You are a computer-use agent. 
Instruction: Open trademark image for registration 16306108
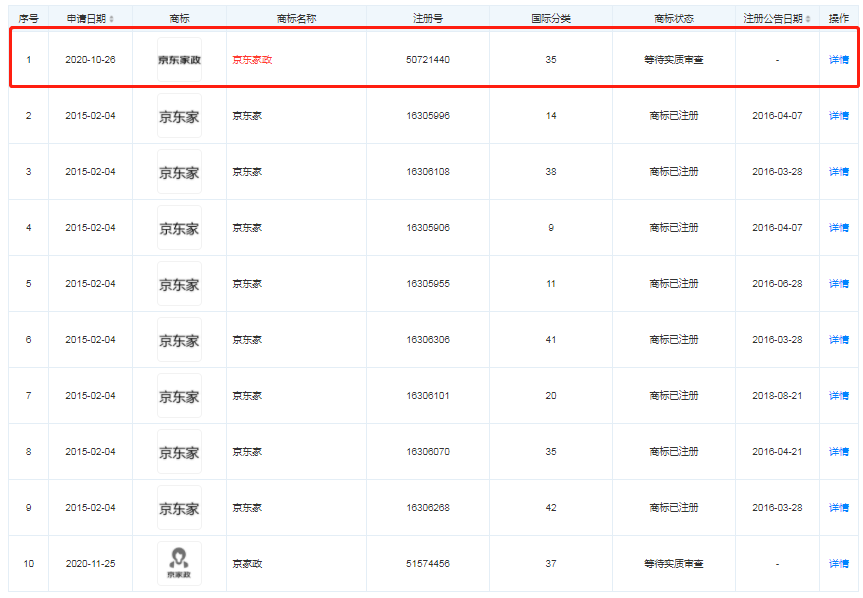[179, 172]
